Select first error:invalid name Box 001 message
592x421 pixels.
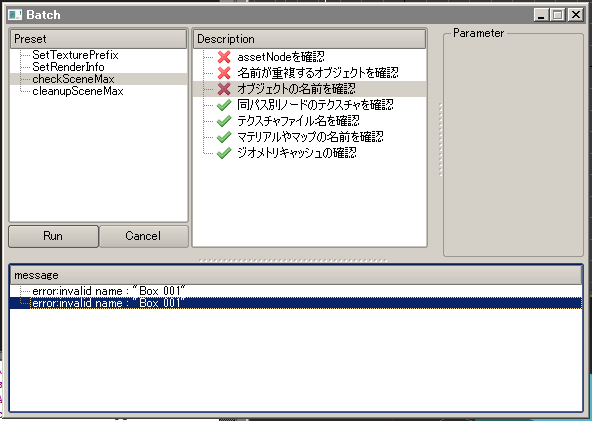109,291
